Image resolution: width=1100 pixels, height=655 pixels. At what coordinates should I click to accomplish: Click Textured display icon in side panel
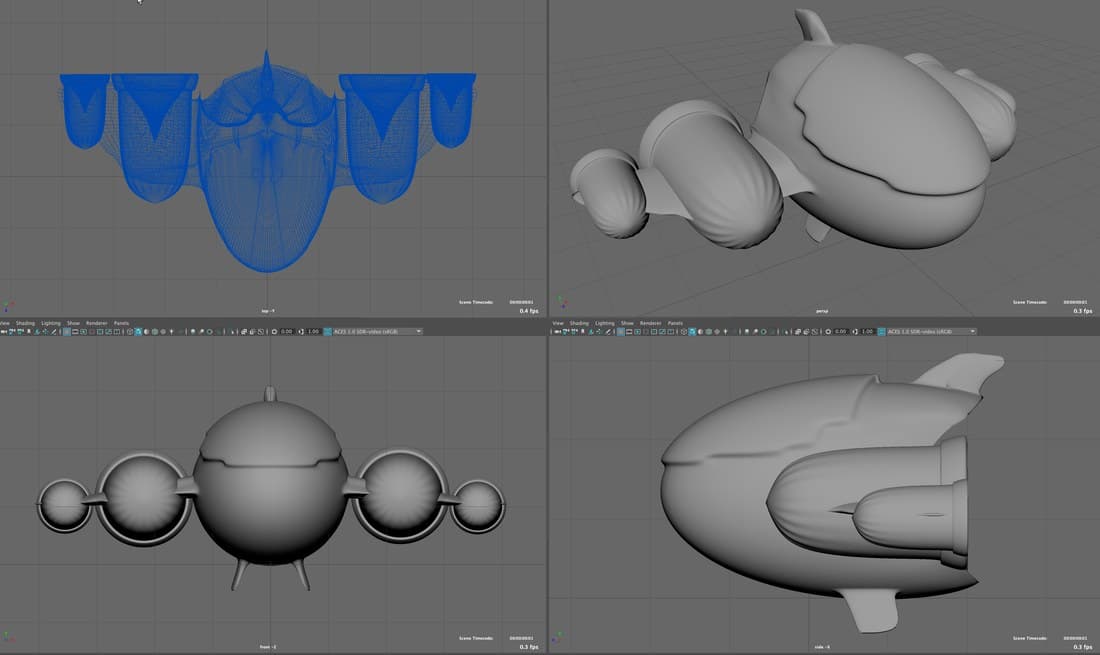[x=717, y=332]
